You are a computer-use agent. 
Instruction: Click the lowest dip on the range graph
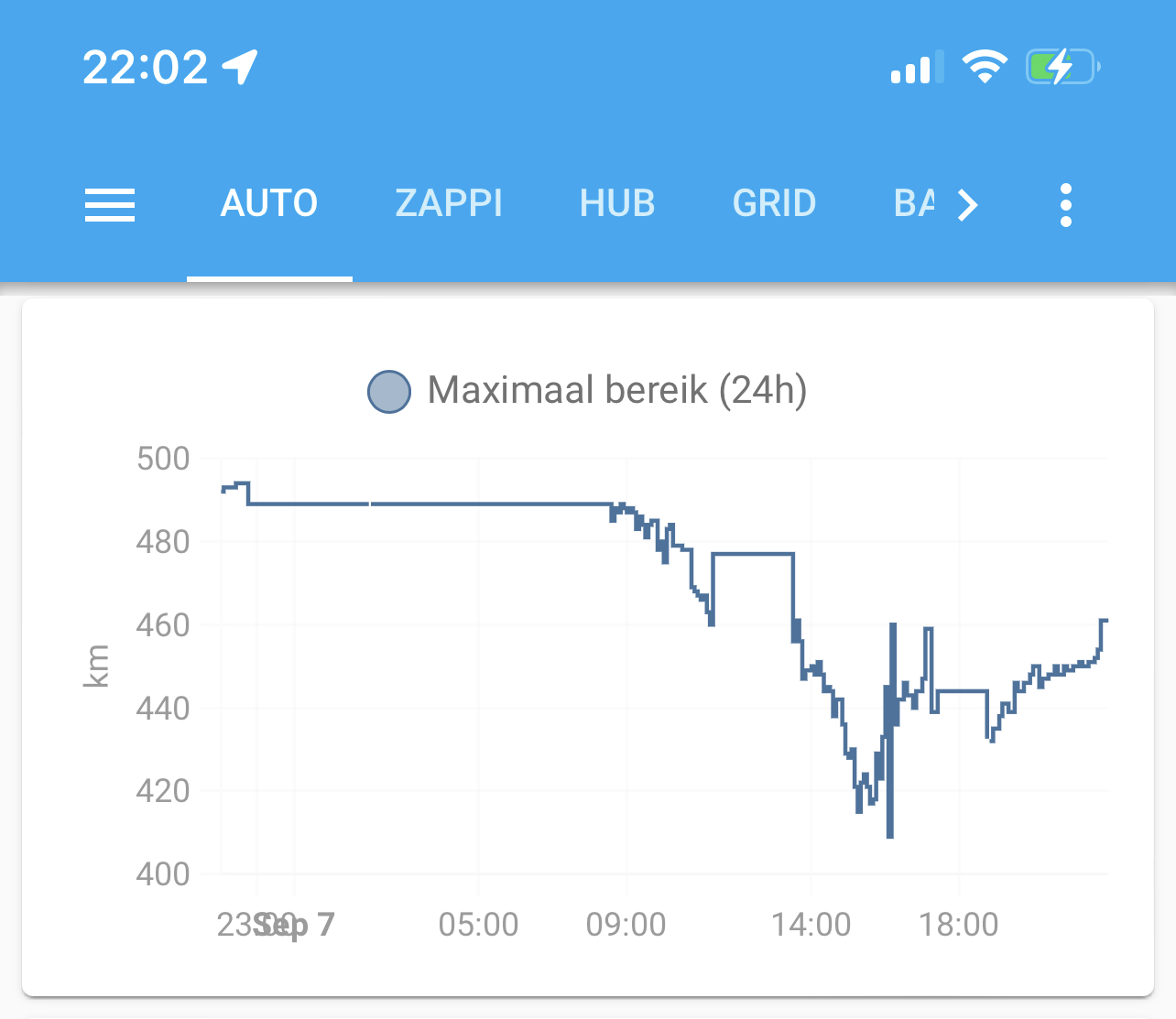(890, 835)
